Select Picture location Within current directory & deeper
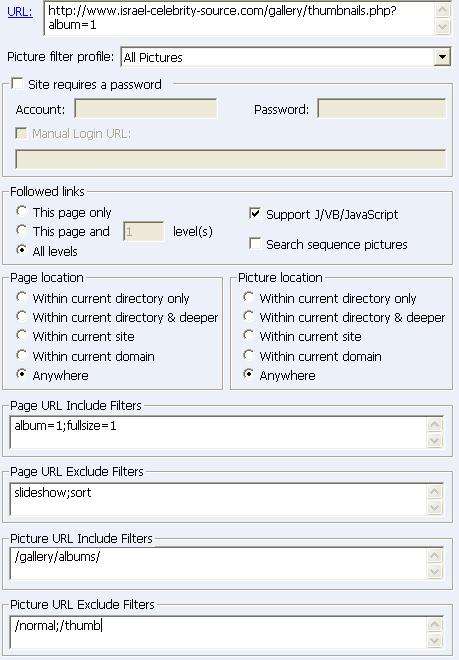The height and width of the screenshot is (660, 459). pos(248,316)
